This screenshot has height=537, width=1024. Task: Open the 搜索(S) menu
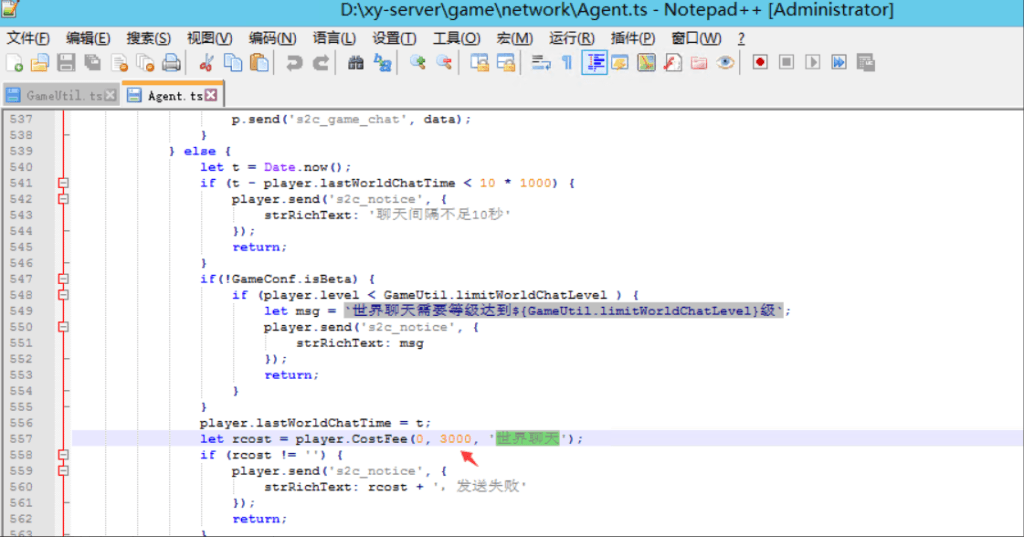coord(148,38)
